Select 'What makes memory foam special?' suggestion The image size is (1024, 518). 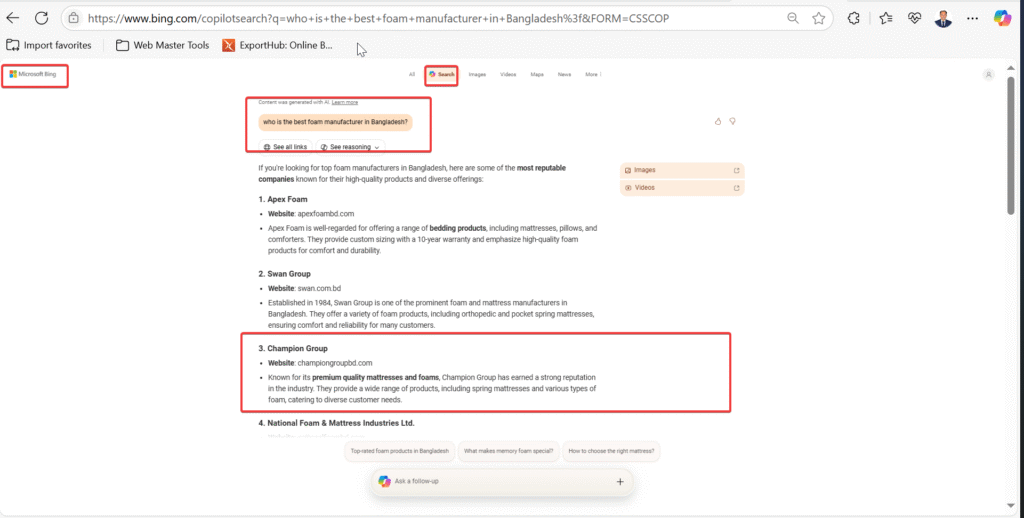[508, 451]
